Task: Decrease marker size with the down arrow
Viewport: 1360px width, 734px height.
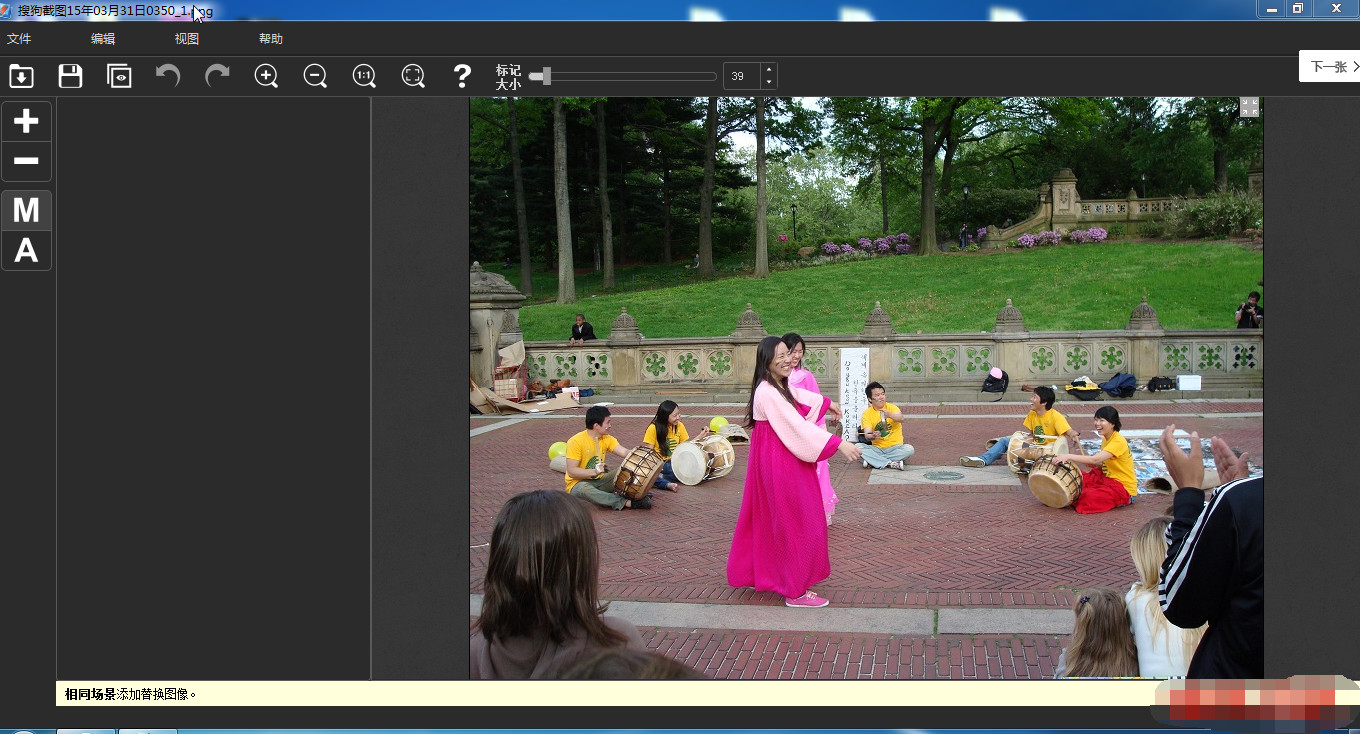Action: [768, 83]
